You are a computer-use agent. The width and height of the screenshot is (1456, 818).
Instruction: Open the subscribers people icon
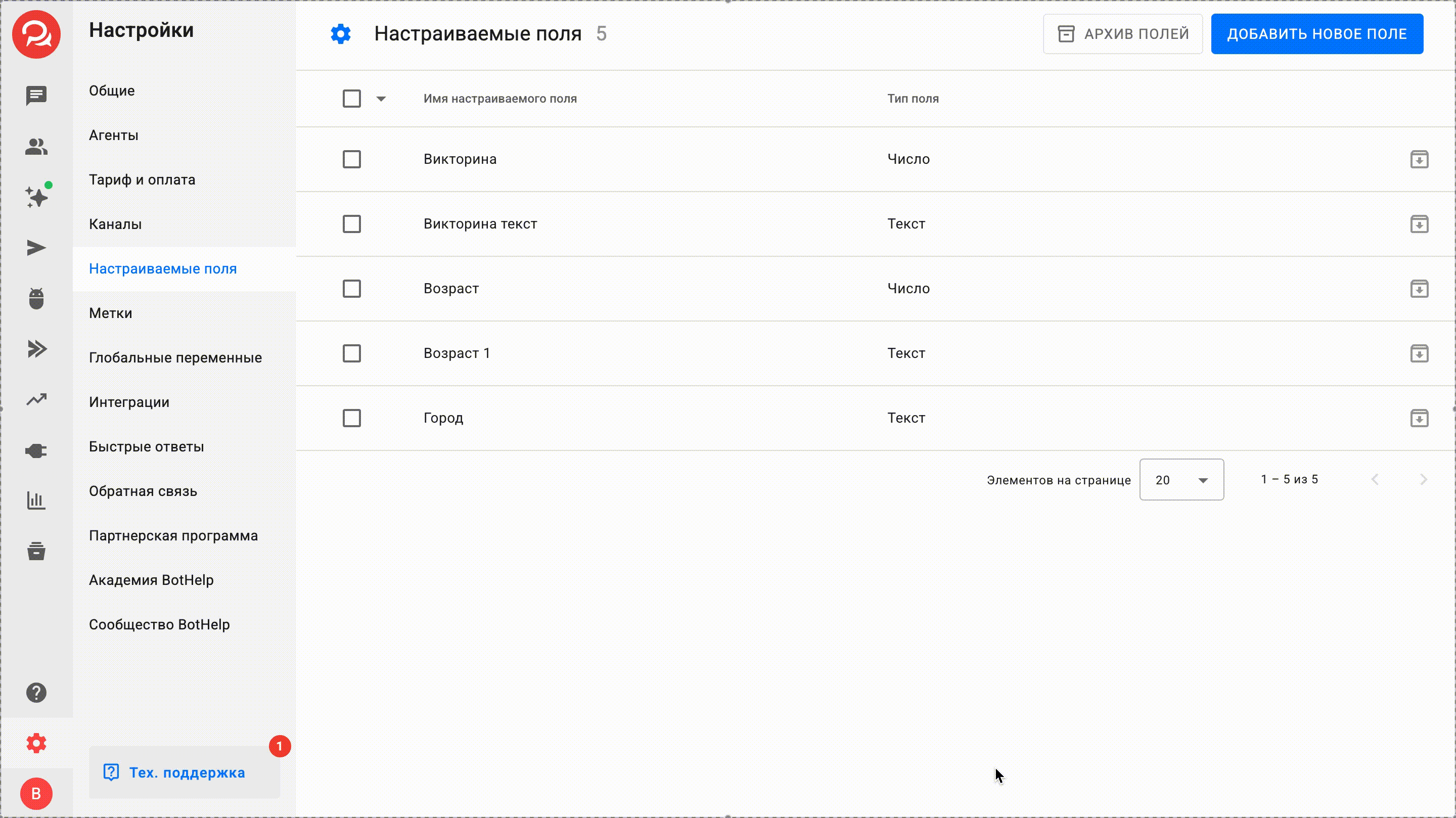coord(36,147)
